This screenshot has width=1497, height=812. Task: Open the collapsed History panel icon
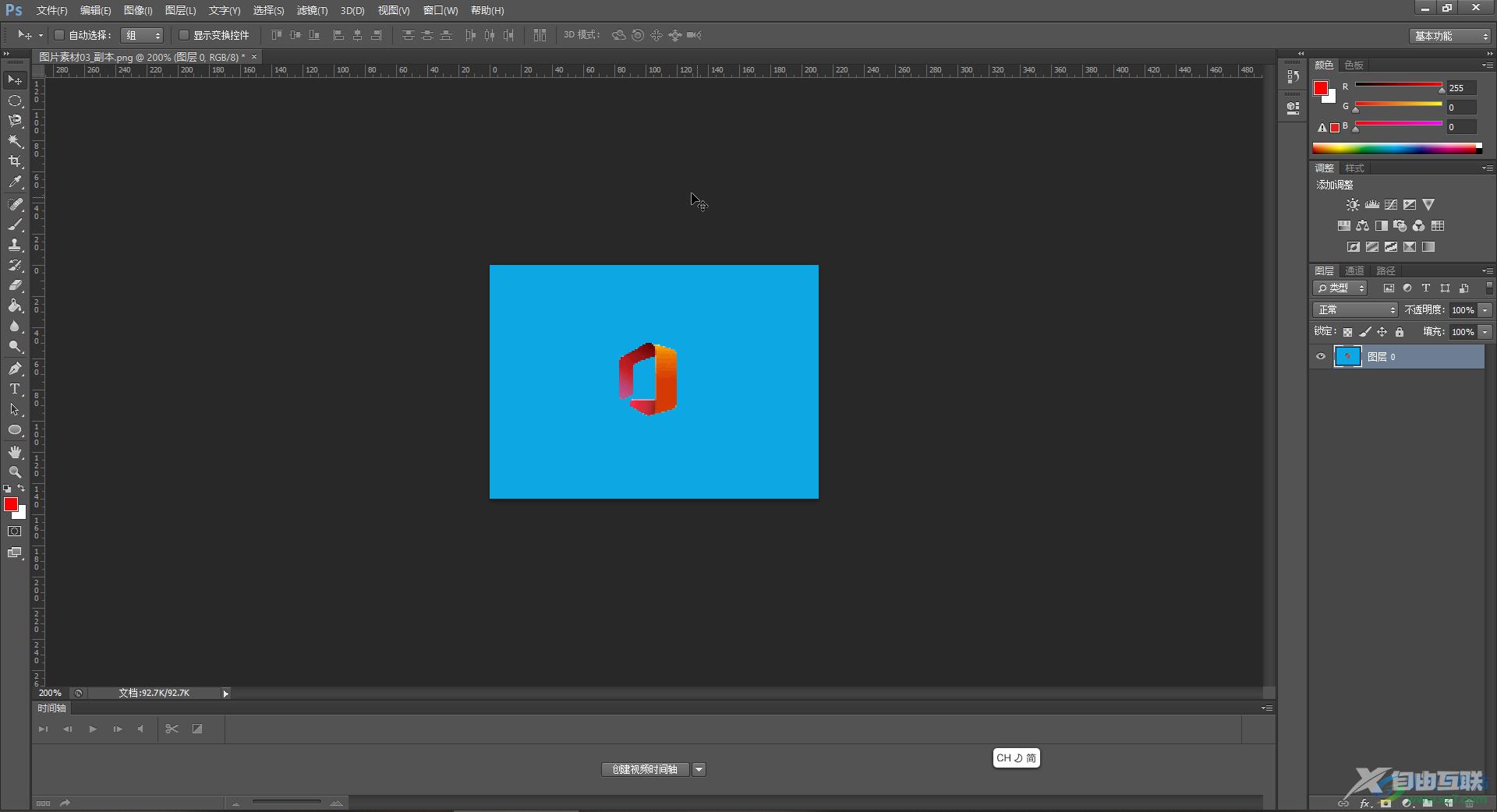(1293, 76)
